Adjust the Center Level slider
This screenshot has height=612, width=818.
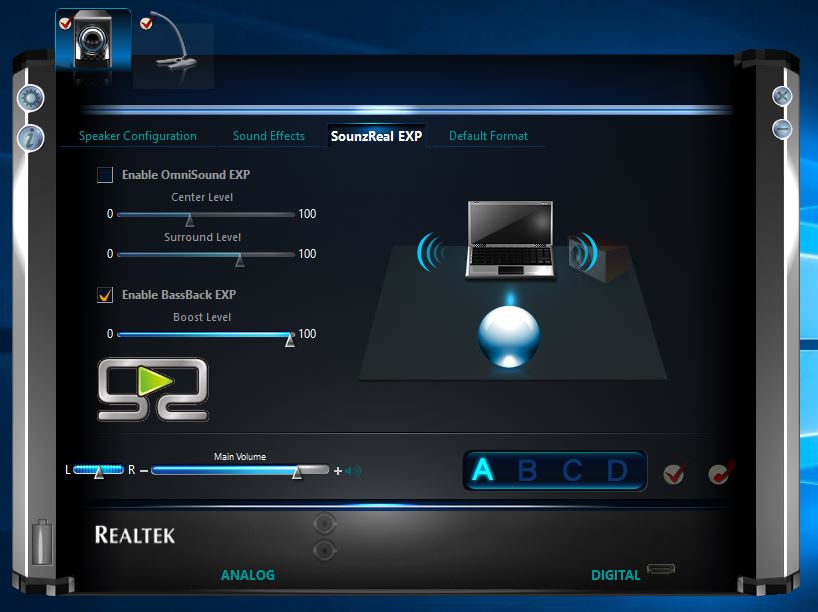[x=206, y=214]
